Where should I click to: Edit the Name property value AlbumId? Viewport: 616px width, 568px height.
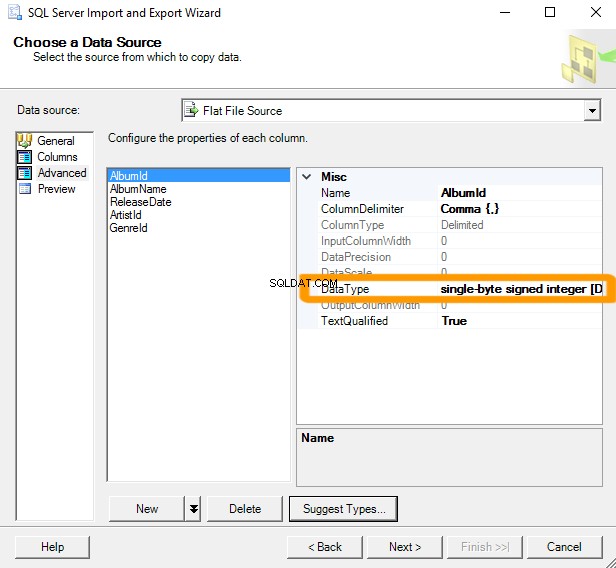coord(520,193)
